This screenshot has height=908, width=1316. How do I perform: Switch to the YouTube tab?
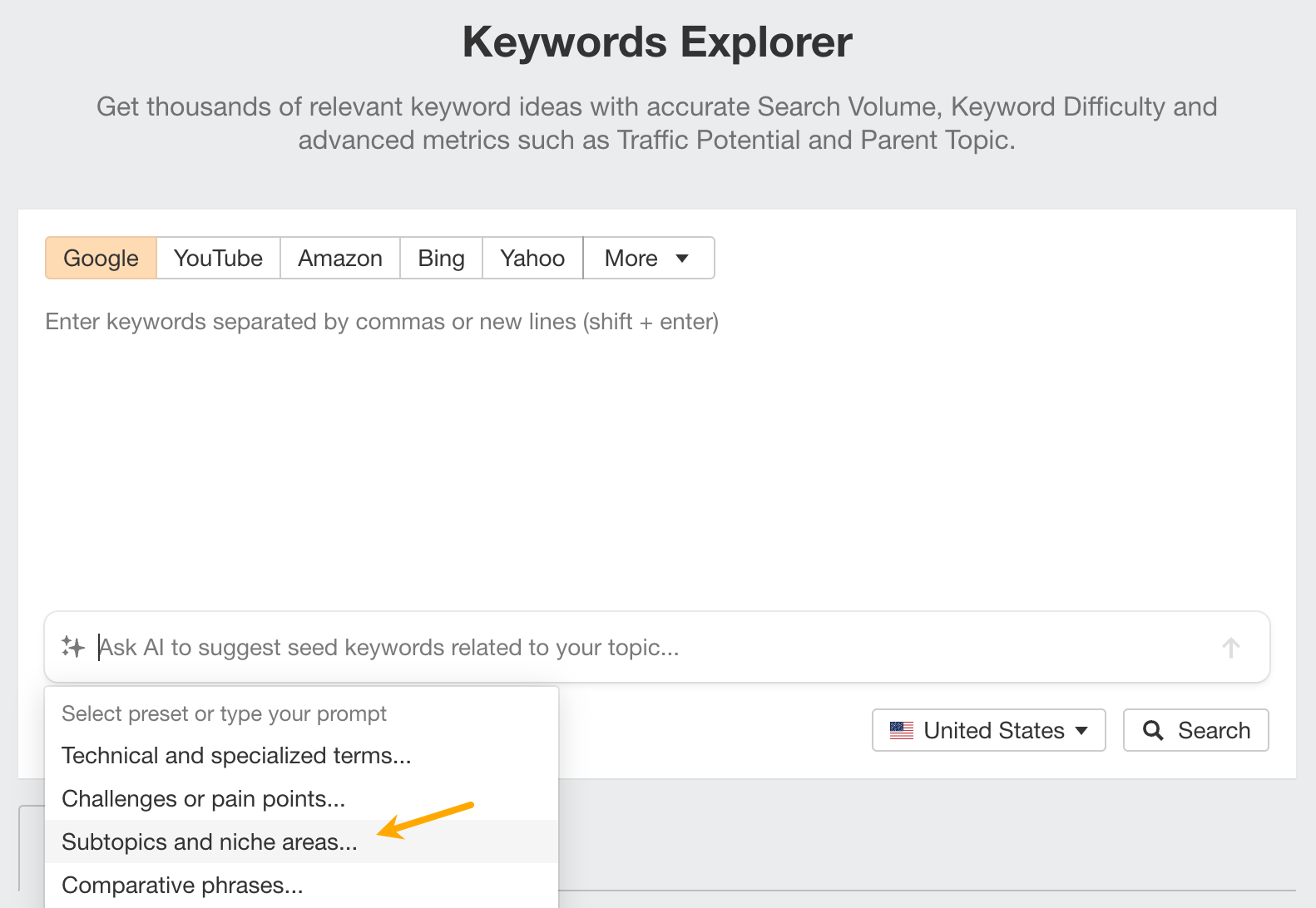pyautogui.click(x=217, y=258)
